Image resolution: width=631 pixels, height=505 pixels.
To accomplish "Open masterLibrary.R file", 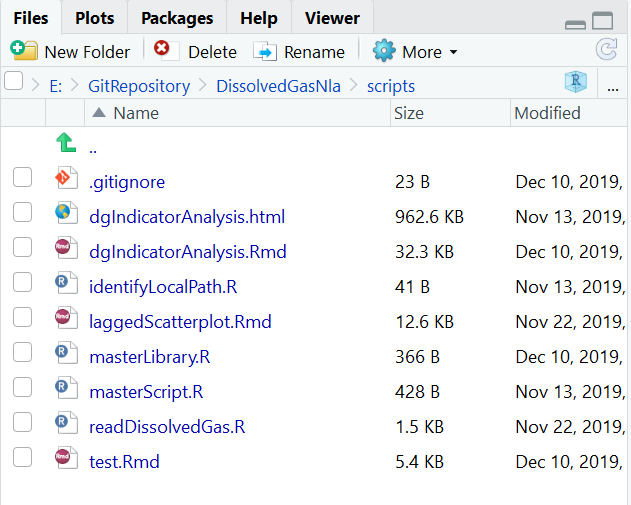I will [150, 357].
